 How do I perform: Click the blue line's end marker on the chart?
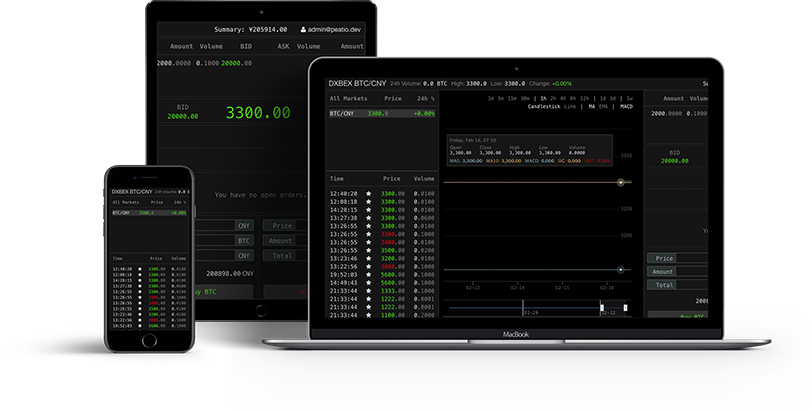pos(620,270)
